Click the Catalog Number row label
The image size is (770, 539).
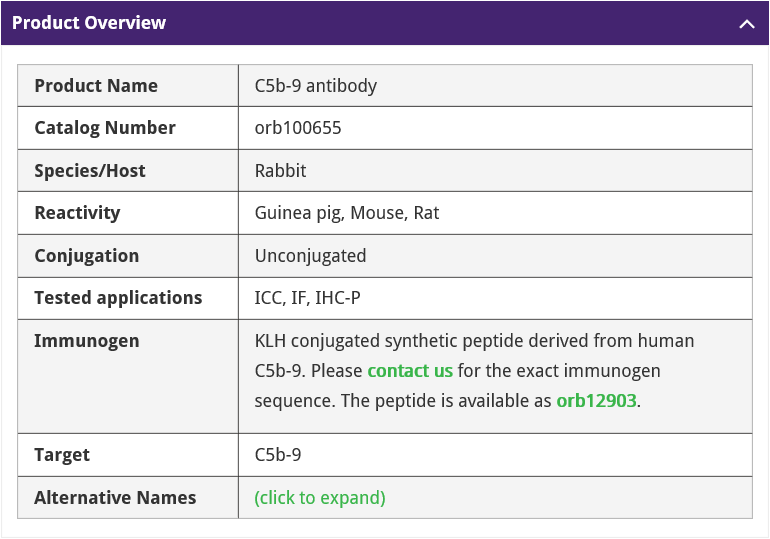[105, 128]
